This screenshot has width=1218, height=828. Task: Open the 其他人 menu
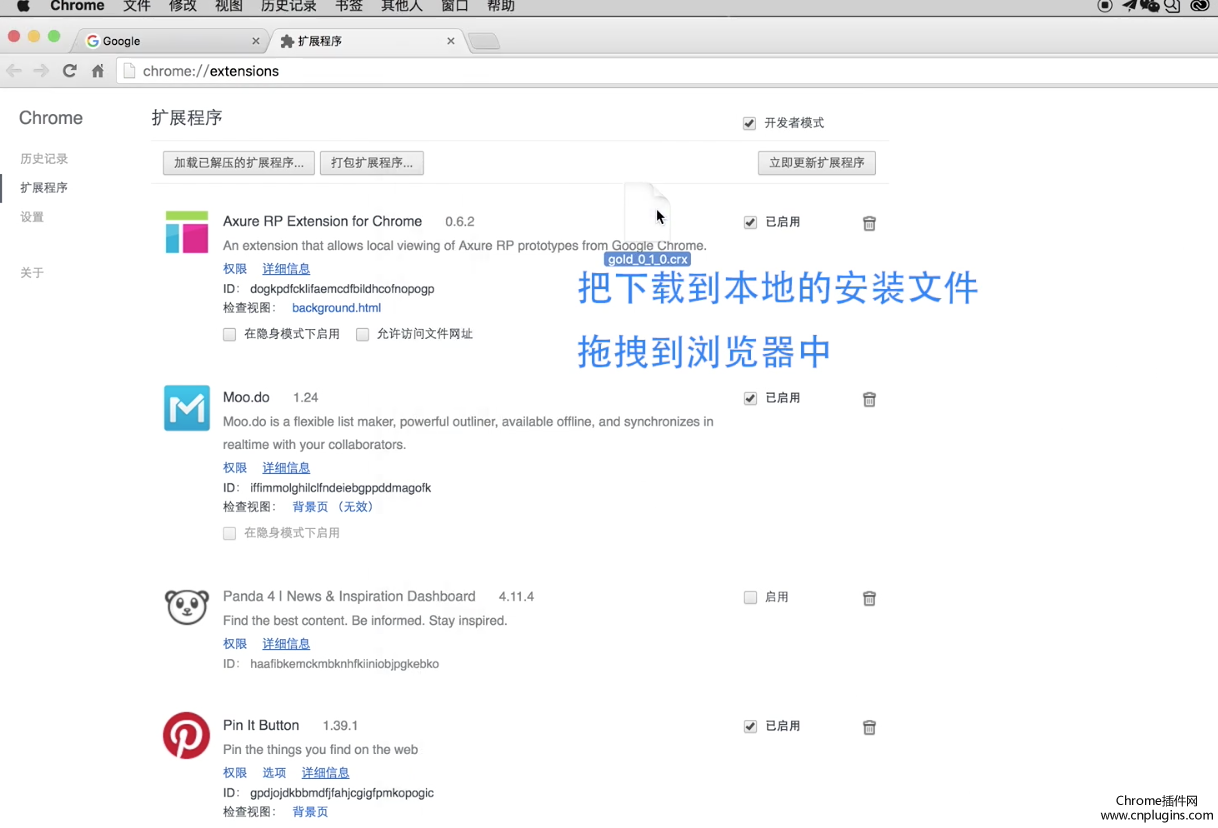click(402, 6)
